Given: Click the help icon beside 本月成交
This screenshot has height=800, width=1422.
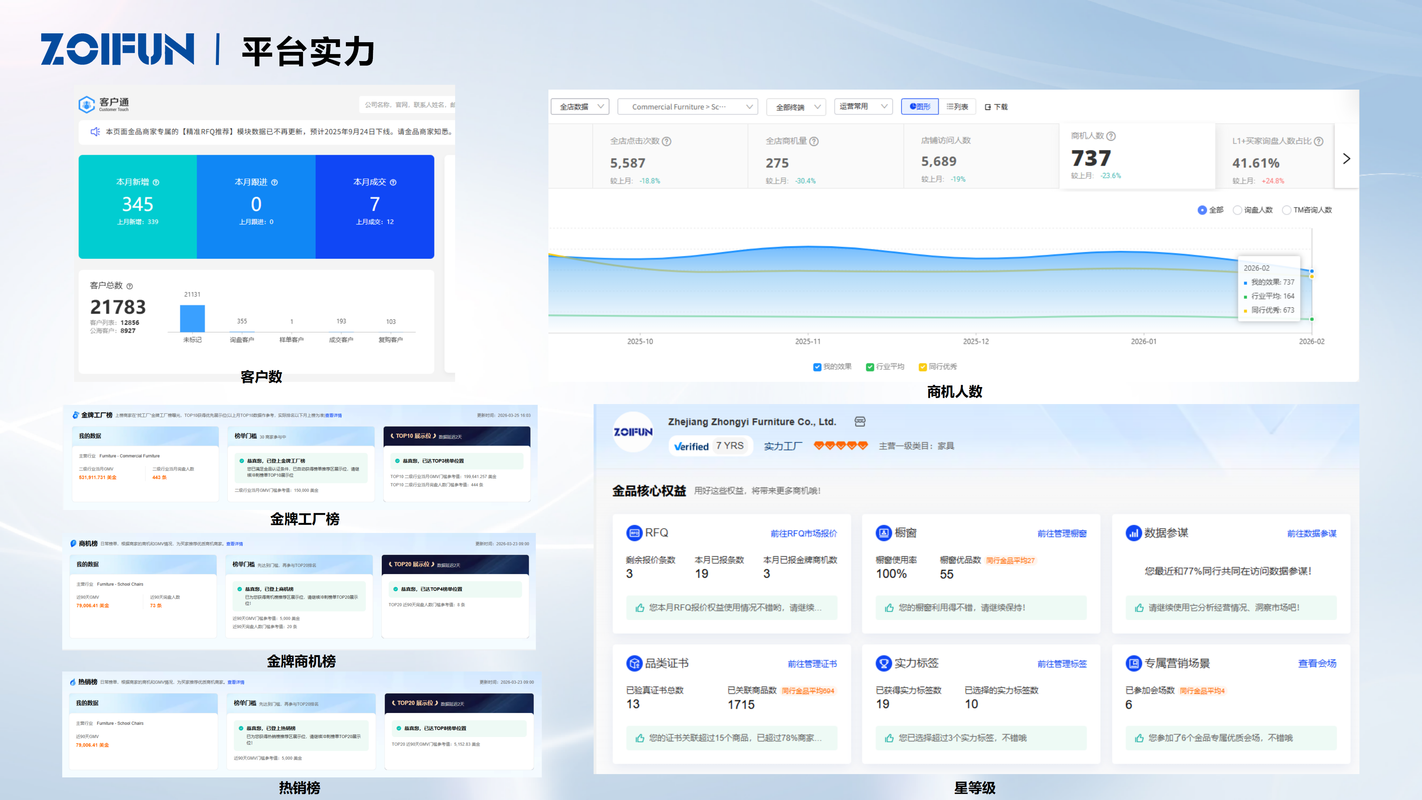Looking at the screenshot, I should 393,182.
